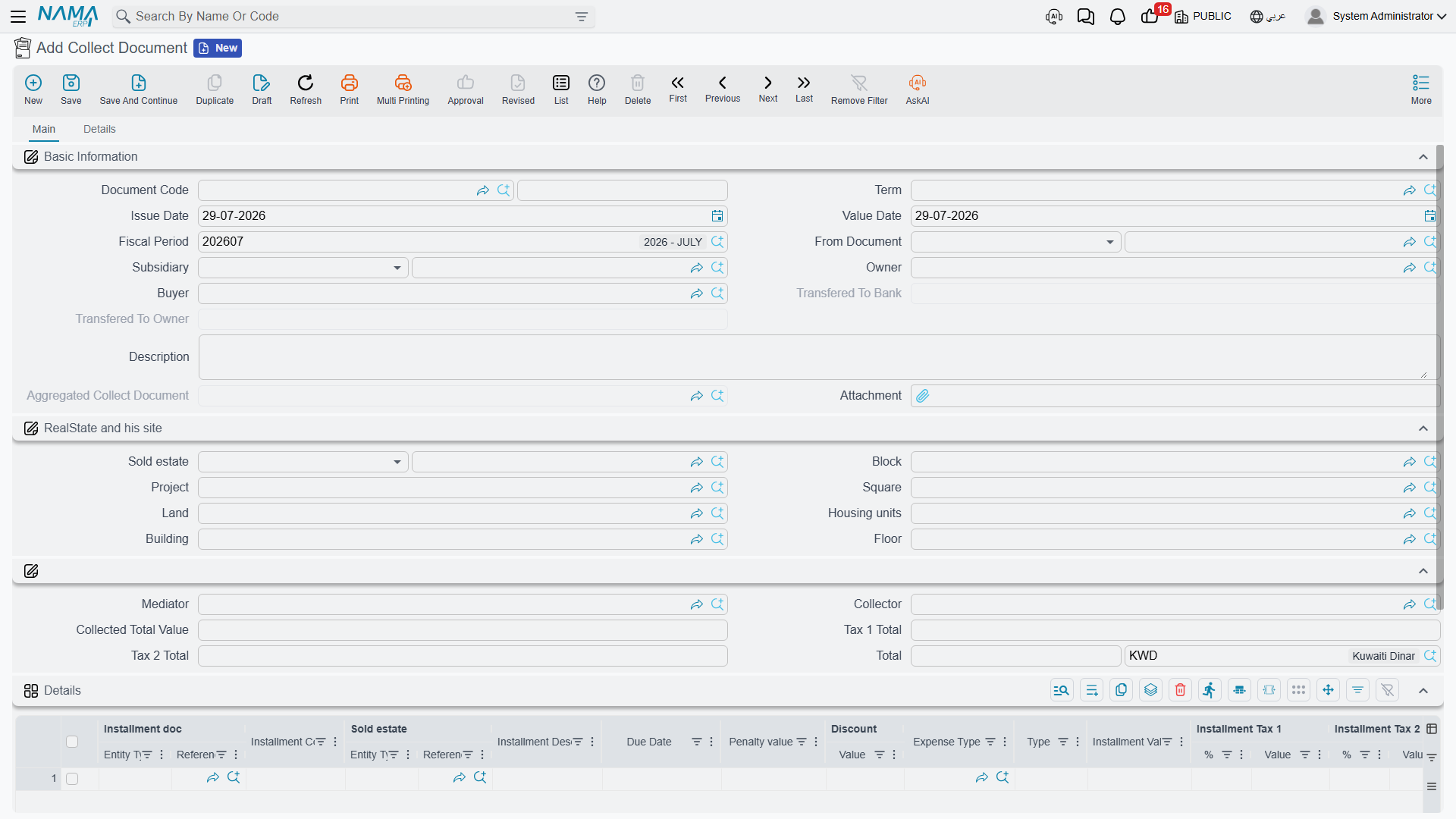Print the collect document
Viewport: 1456px width, 819px height.
(350, 89)
